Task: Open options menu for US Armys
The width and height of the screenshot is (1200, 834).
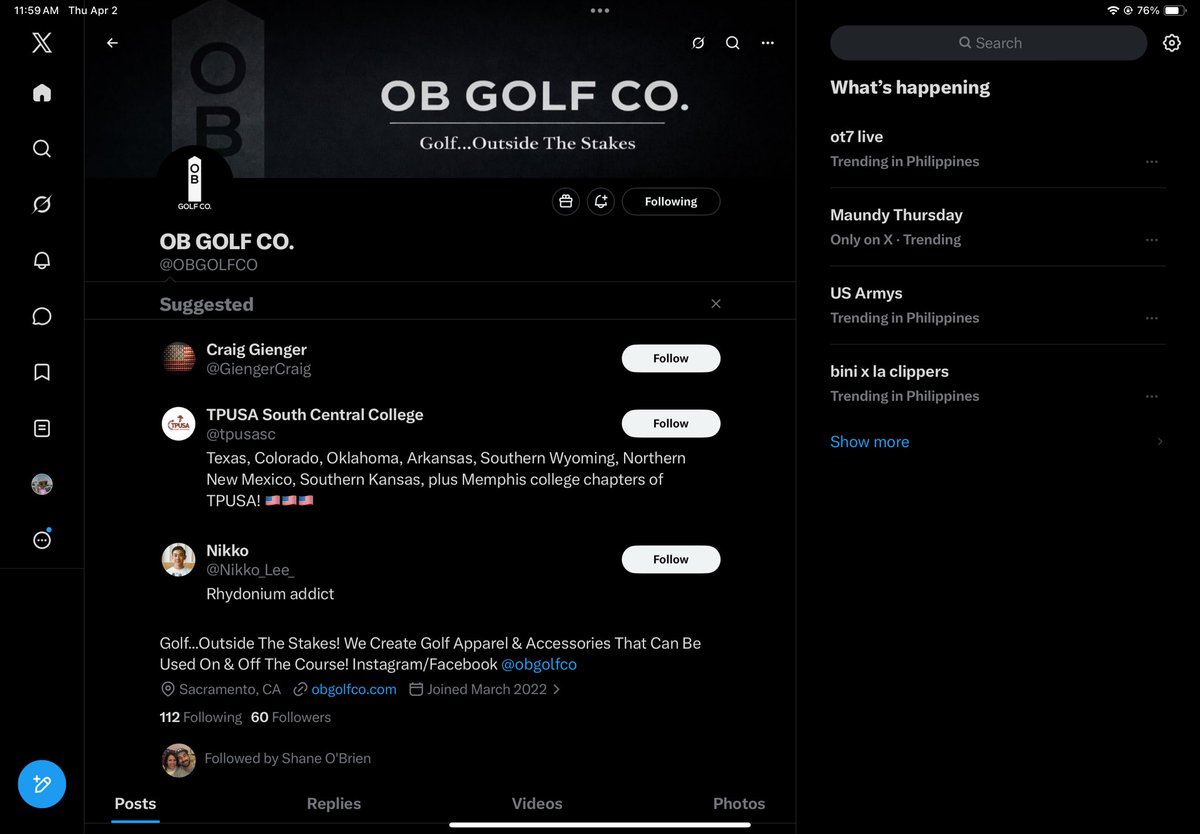Action: click(x=1152, y=318)
